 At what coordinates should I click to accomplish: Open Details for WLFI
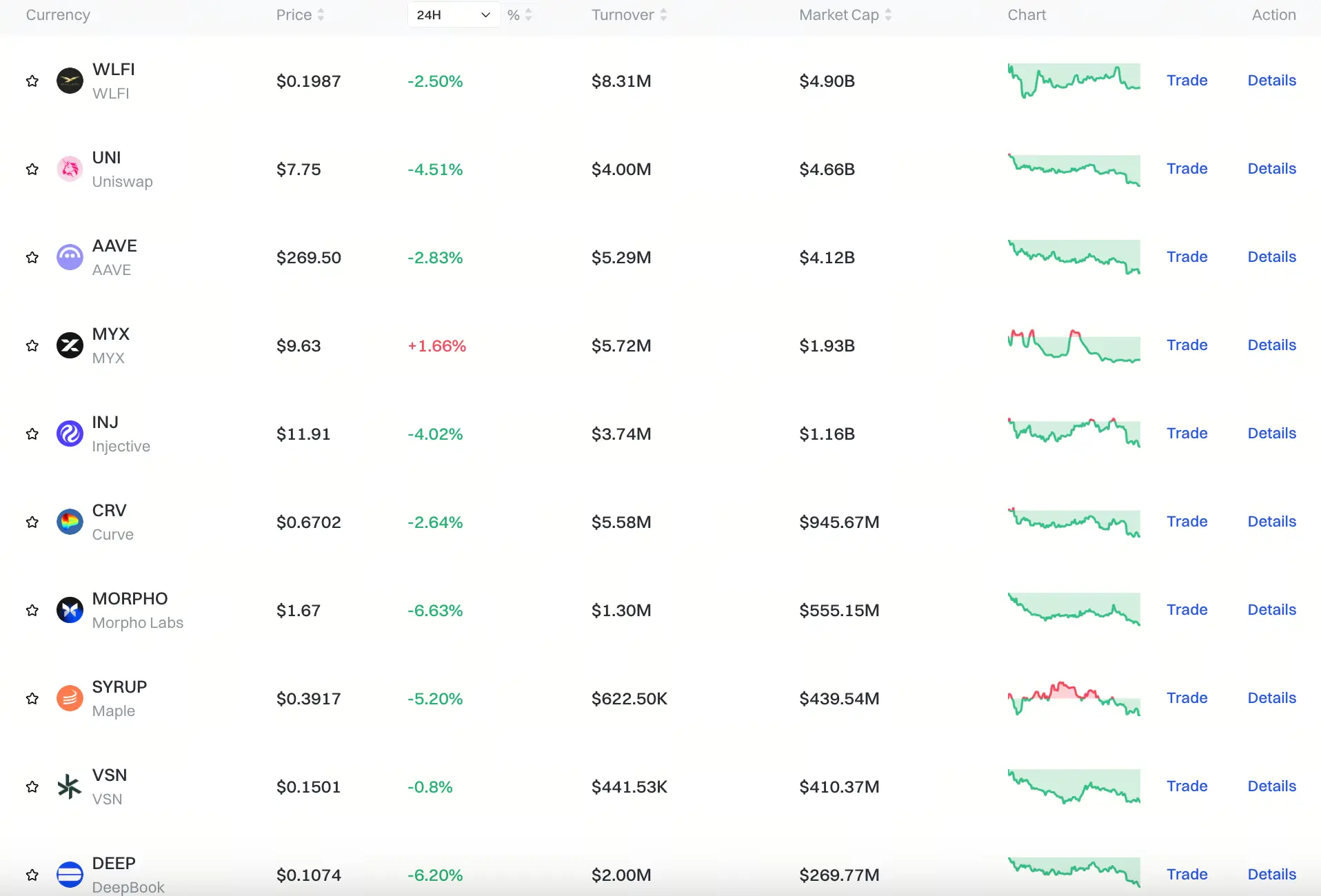pos(1271,81)
